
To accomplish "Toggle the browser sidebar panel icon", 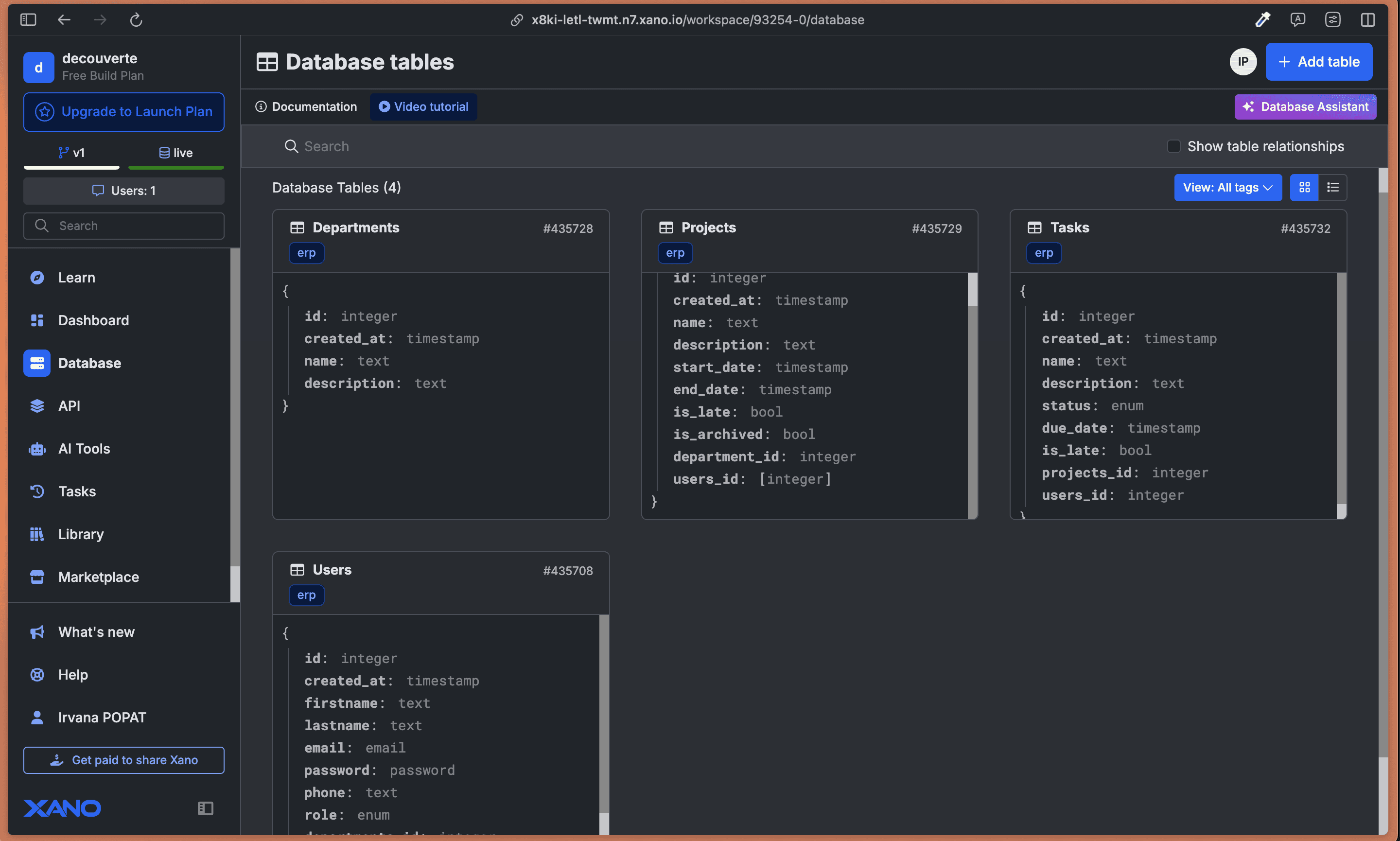I will tap(28, 20).
